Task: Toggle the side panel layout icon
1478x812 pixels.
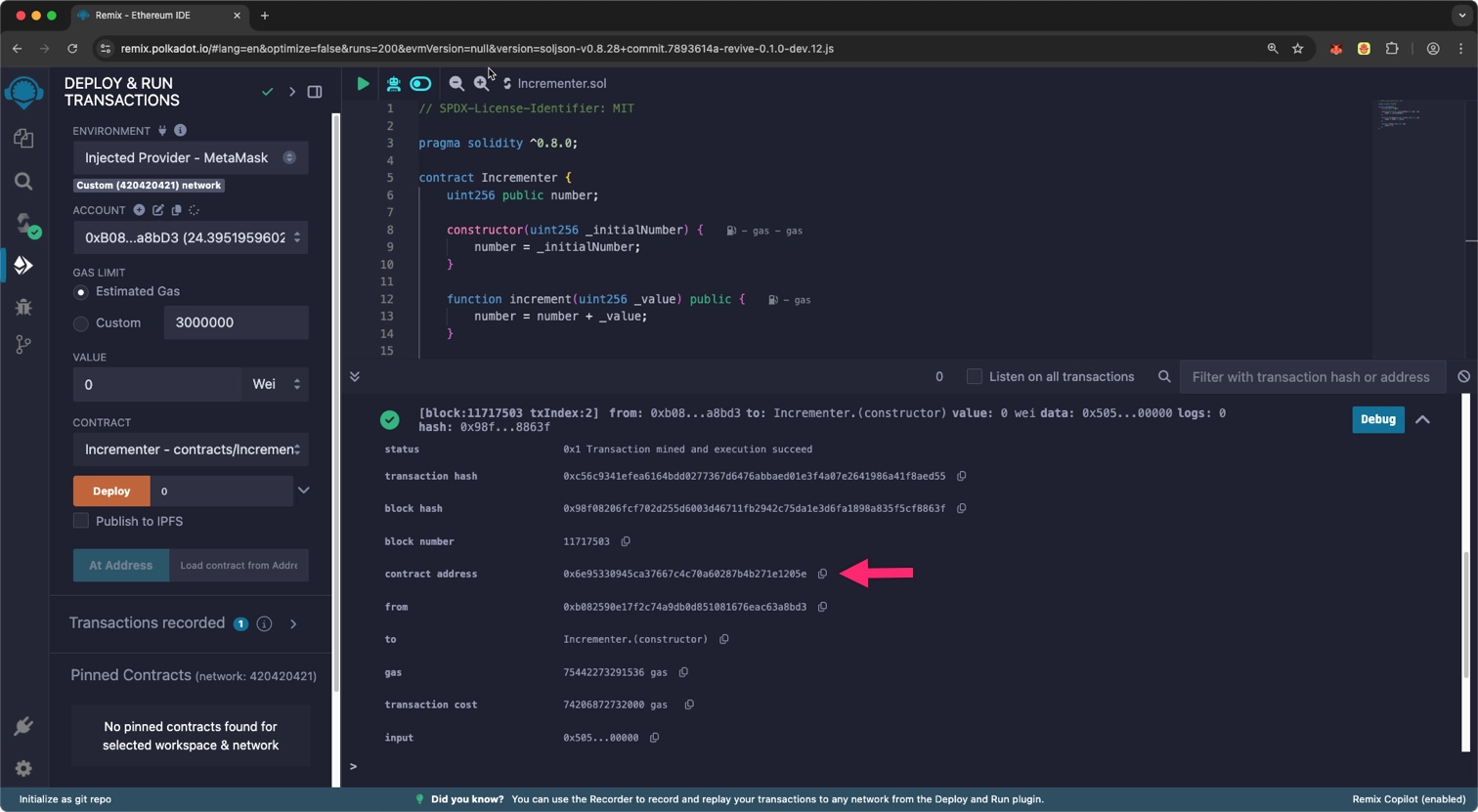Action: (315, 92)
